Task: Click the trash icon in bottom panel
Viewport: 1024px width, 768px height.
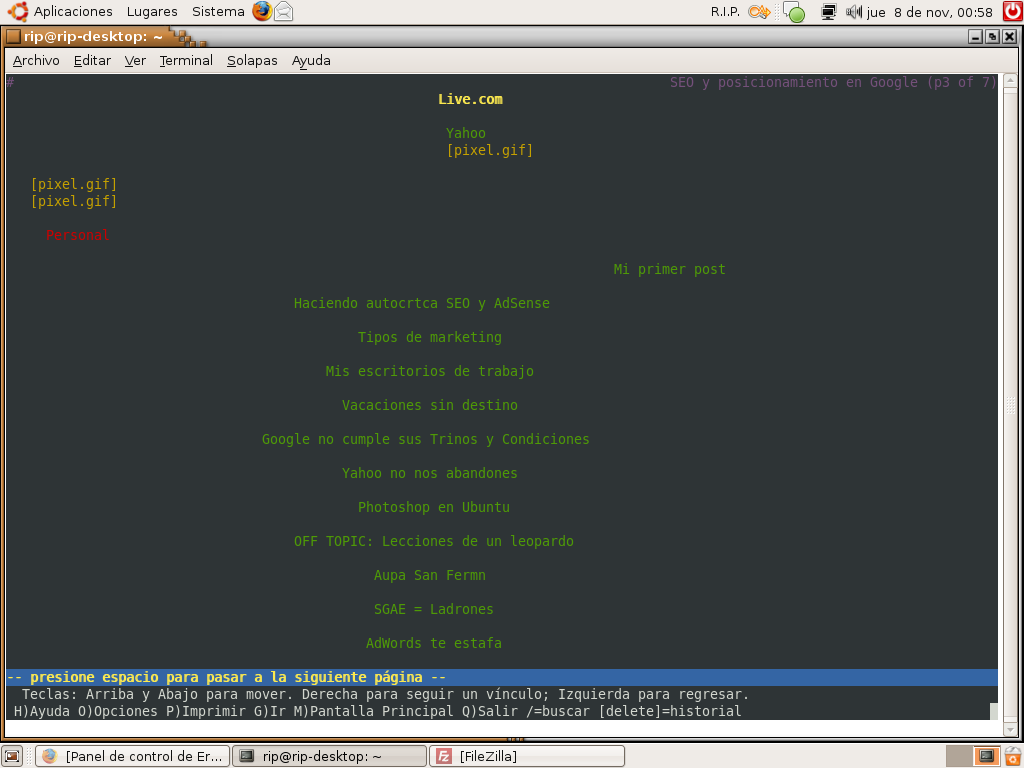Action: click(1014, 756)
